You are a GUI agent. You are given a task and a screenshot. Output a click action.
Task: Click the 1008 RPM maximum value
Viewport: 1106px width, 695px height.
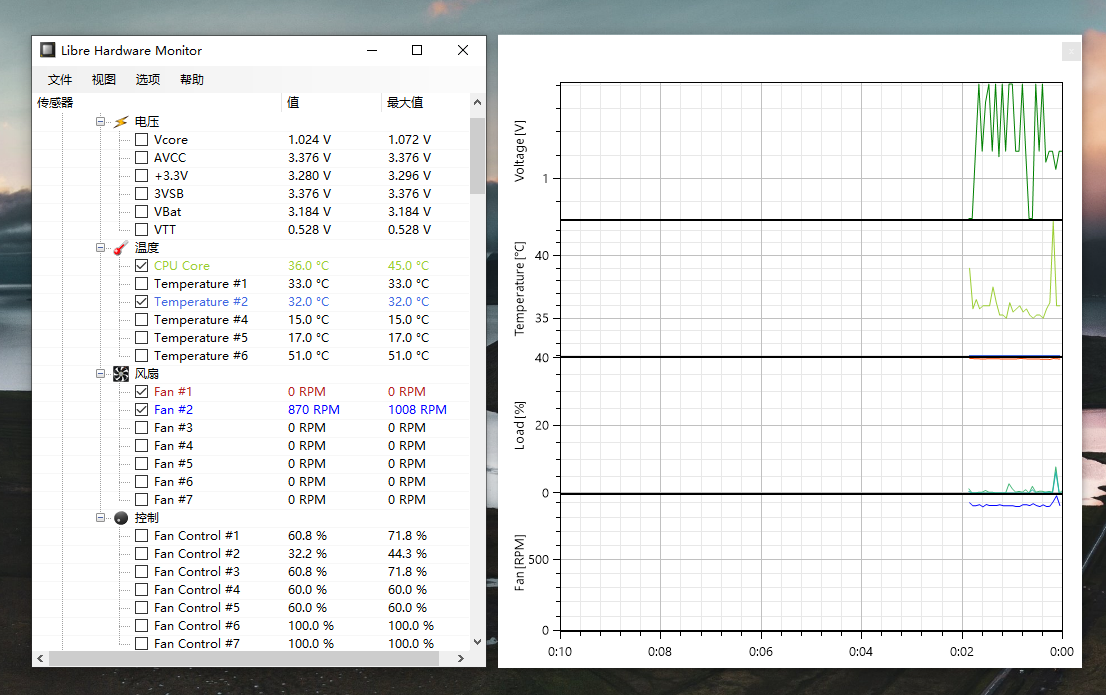point(418,410)
